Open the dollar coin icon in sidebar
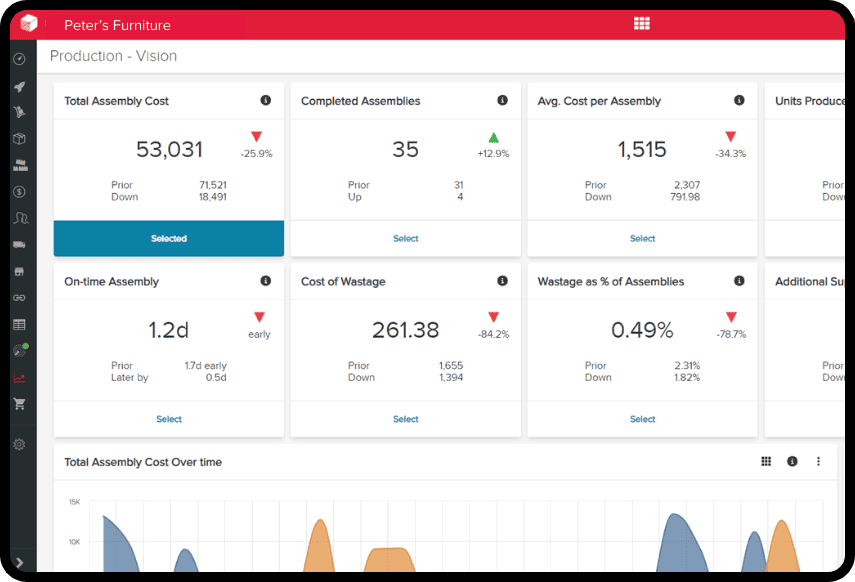 tap(20, 192)
